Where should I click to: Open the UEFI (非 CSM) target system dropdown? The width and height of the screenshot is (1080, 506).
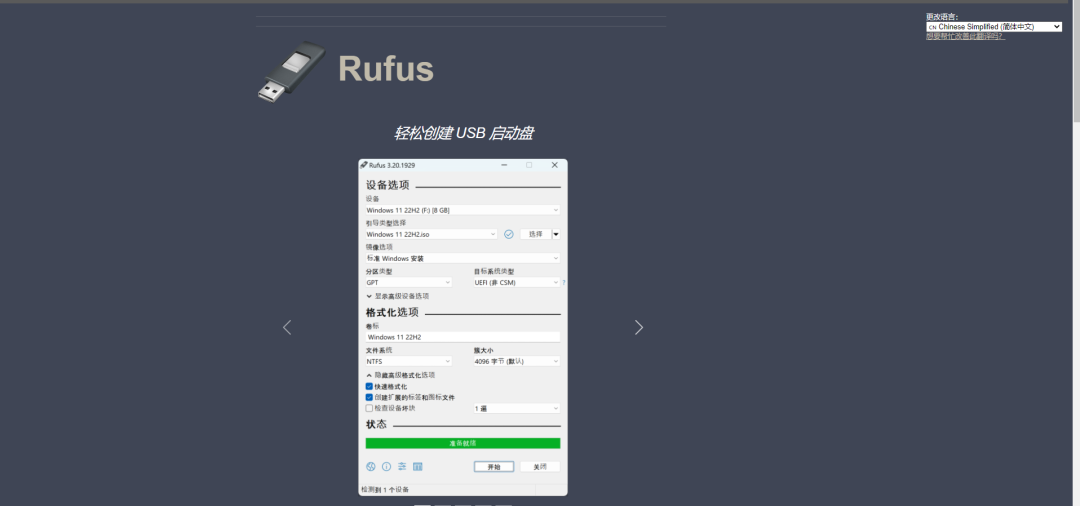(517, 282)
